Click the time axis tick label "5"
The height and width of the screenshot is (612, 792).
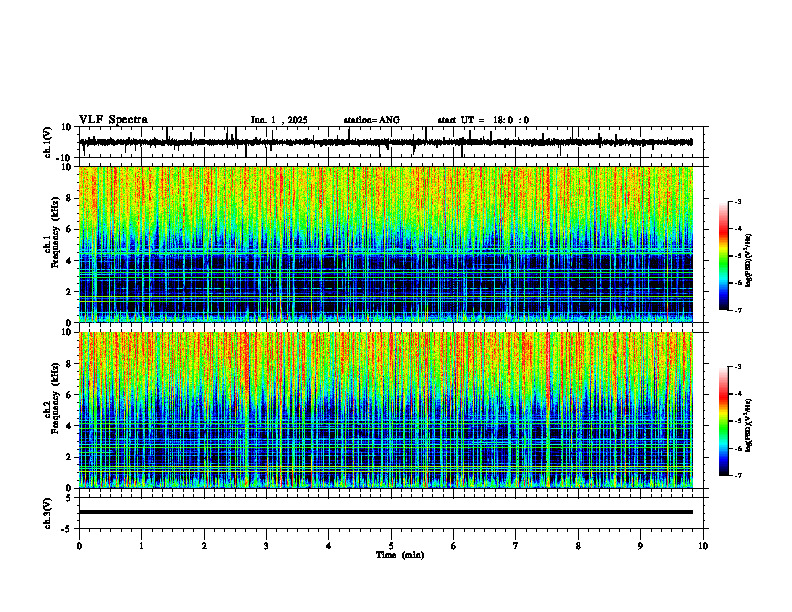(x=391, y=546)
